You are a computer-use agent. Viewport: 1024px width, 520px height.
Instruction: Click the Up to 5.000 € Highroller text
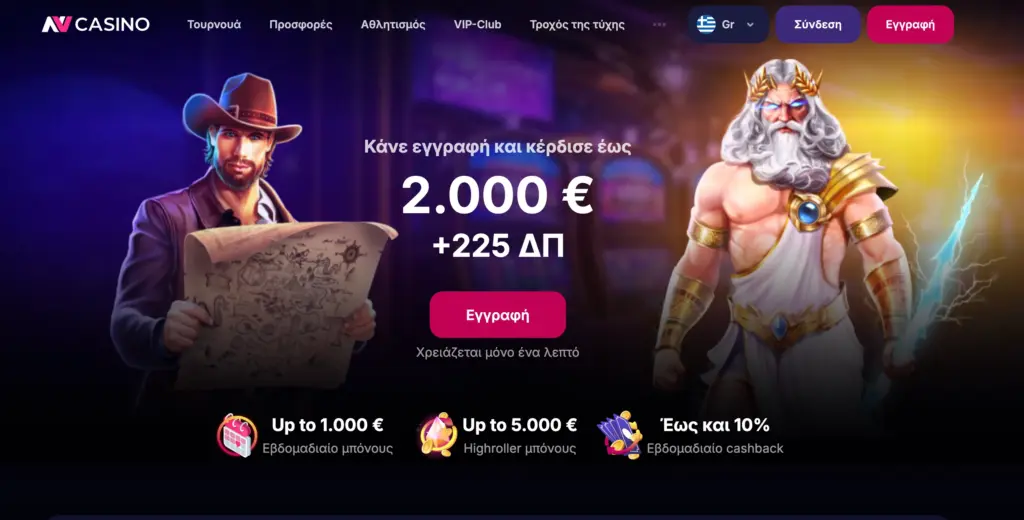(519, 425)
